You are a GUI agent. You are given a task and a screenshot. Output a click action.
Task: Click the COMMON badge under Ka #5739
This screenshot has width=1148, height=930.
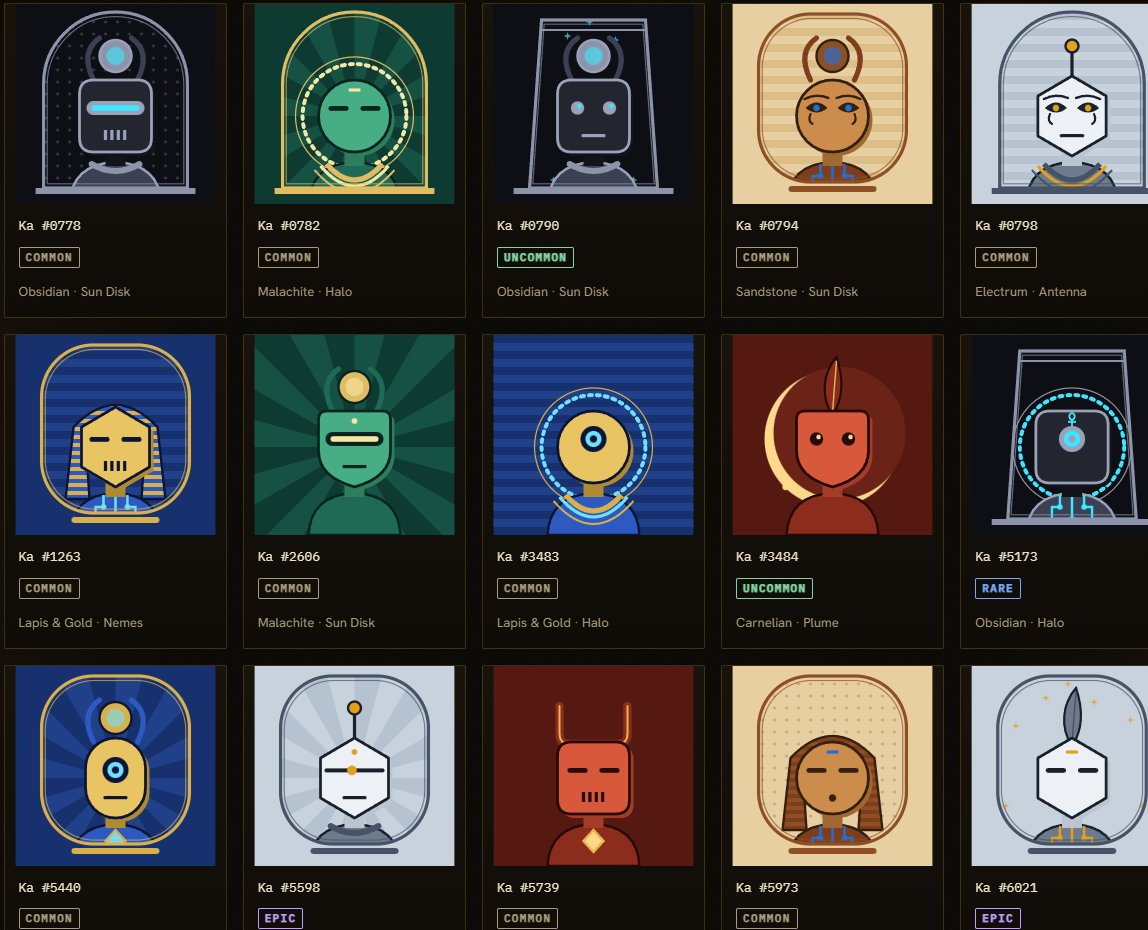point(527,918)
